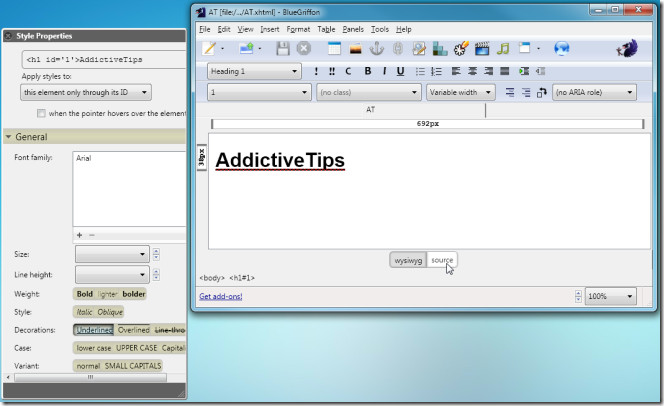Insert a video using the clapperboard icon
This screenshot has width=664, height=406.
(482, 49)
